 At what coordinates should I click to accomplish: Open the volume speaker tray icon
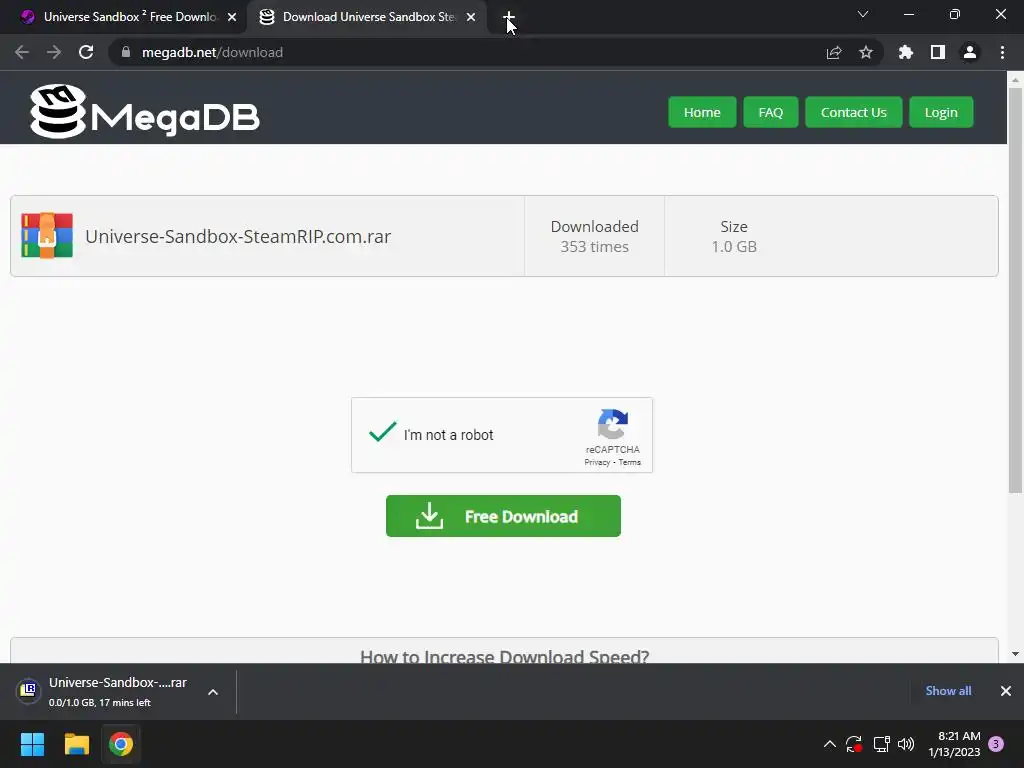[906, 744]
